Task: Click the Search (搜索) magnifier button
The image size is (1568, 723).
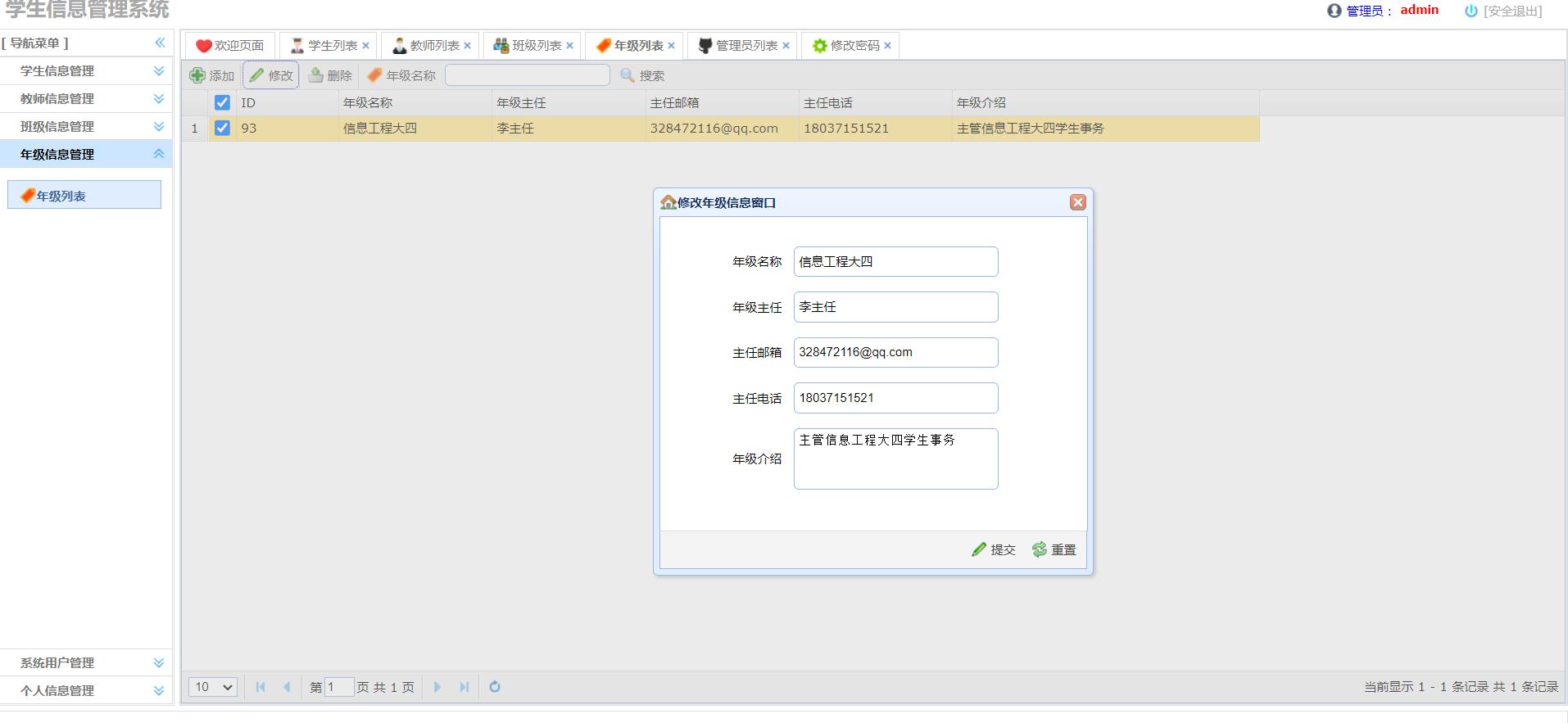Action: click(642, 75)
